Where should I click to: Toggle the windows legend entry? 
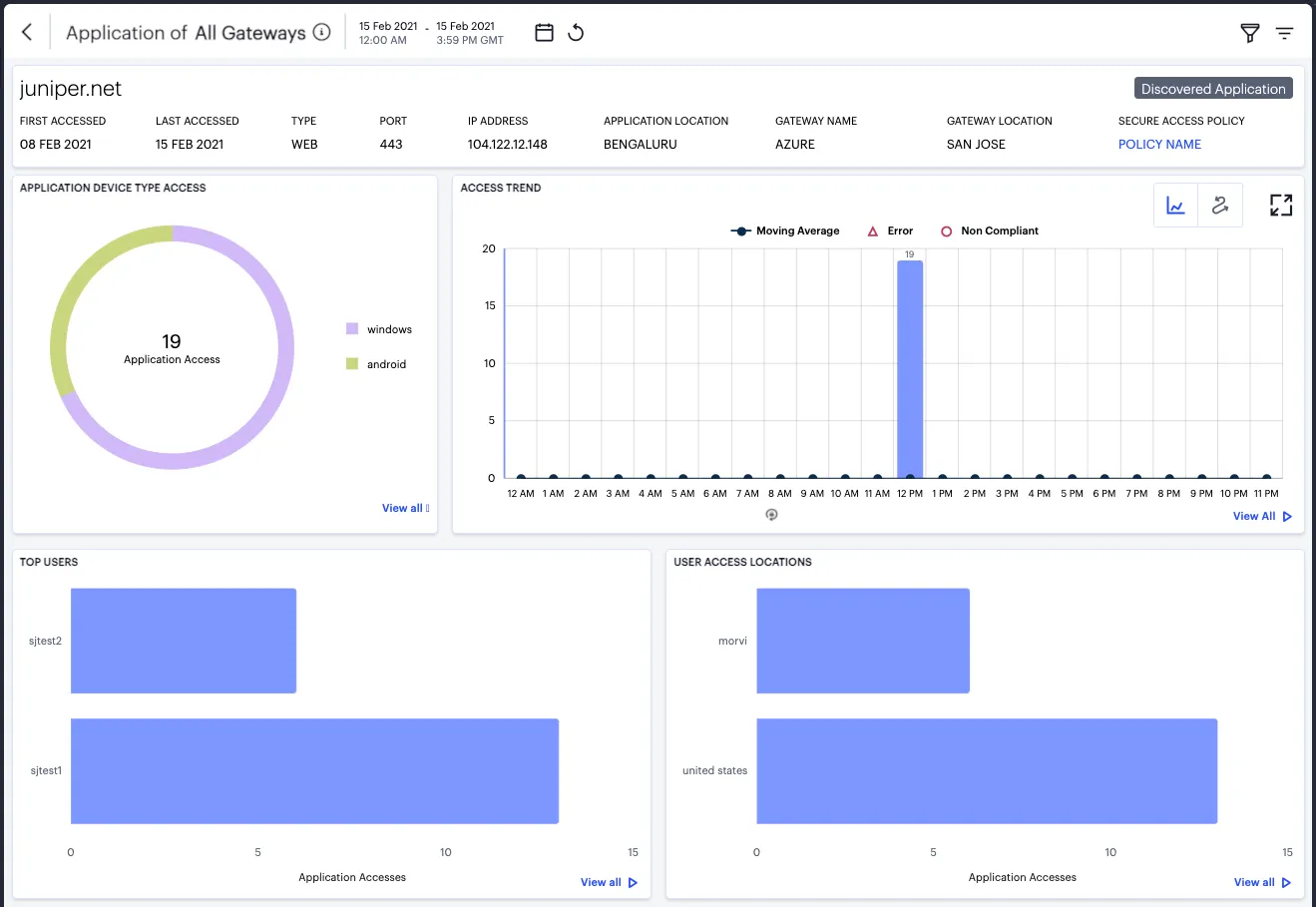378,329
